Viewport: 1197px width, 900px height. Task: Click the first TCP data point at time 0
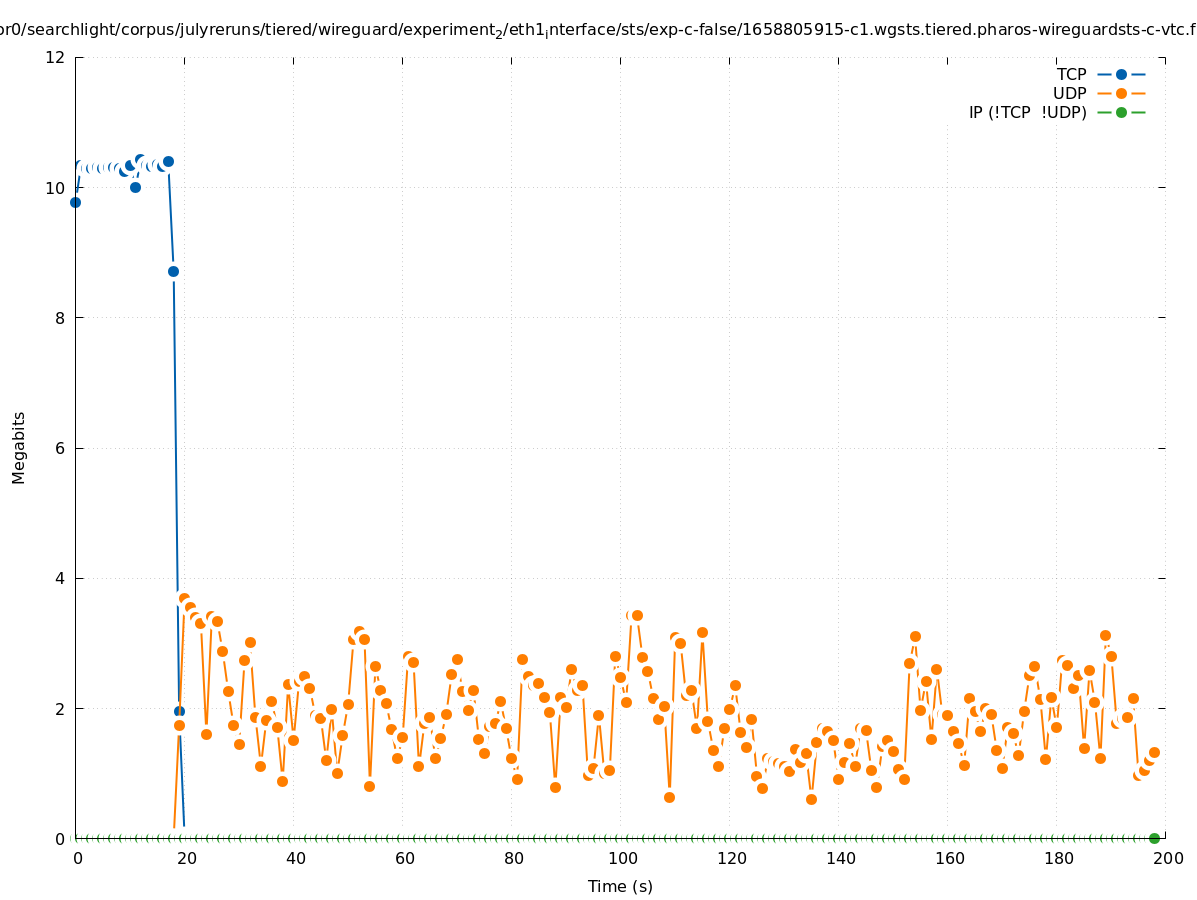pyautogui.click(x=75, y=202)
